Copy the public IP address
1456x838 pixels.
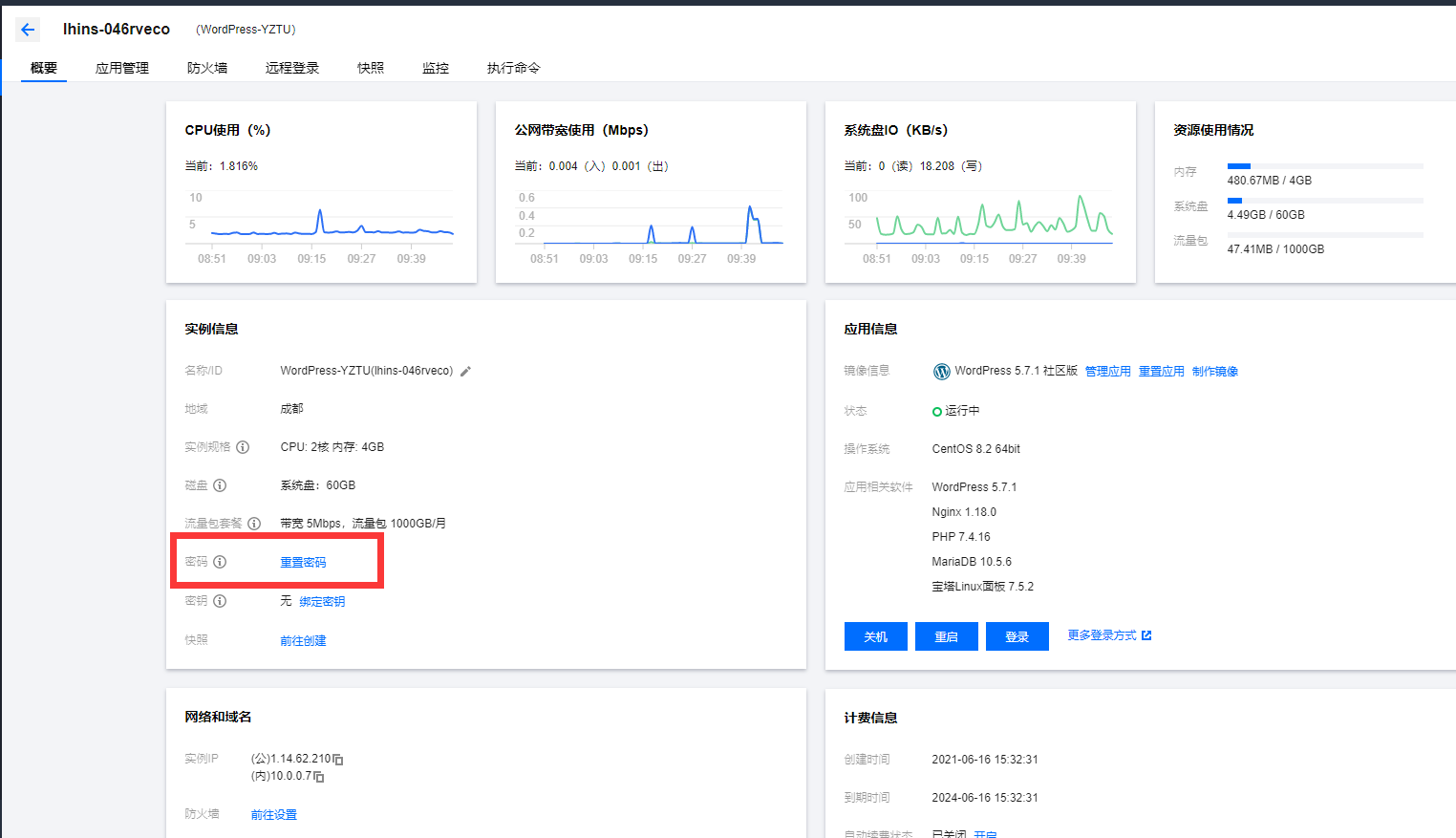[338, 760]
